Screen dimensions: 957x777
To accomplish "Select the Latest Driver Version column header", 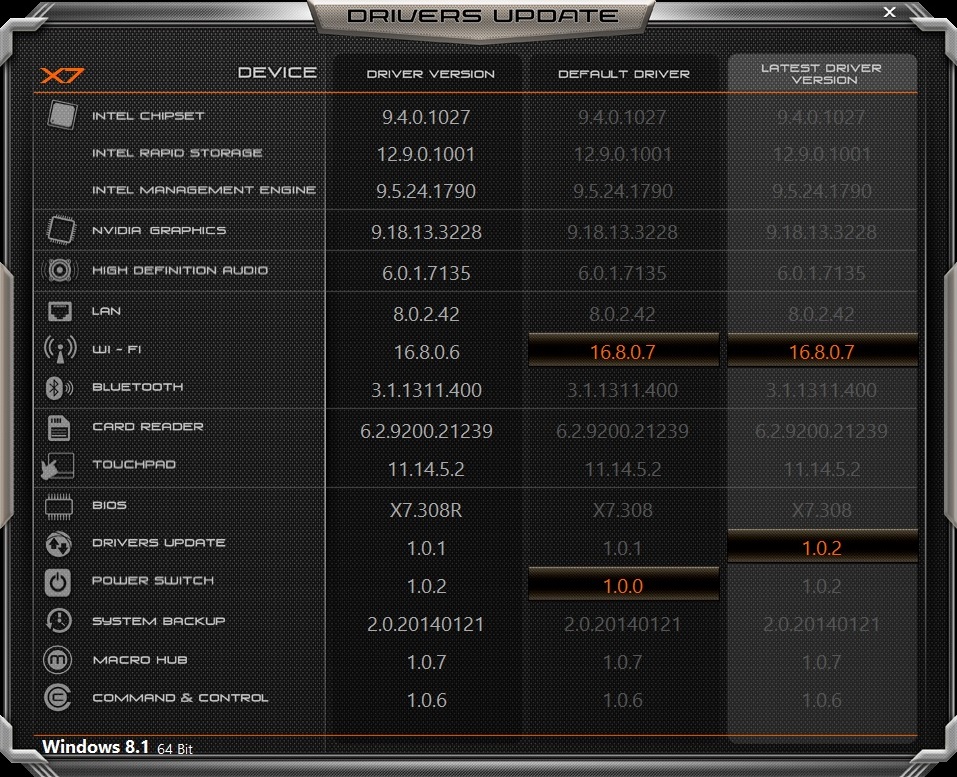I will coord(822,74).
